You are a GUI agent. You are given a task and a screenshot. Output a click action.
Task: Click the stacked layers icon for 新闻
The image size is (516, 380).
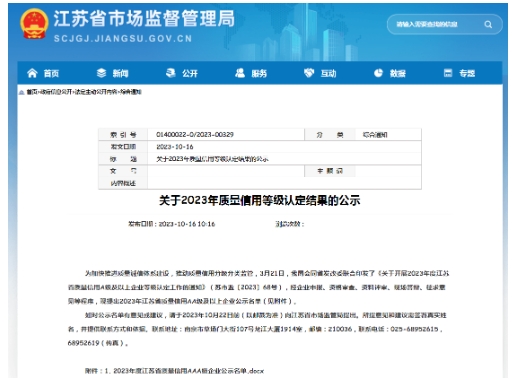tap(101, 73)
